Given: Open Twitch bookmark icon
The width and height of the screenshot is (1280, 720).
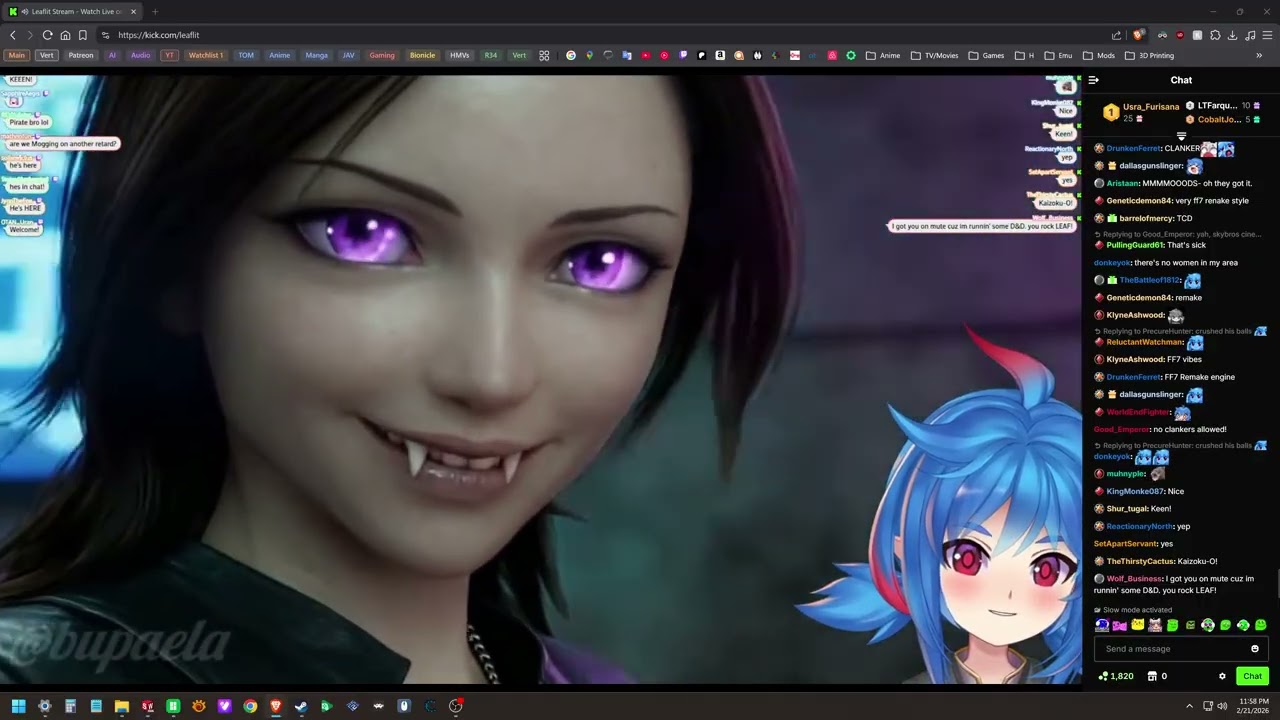Looking at the screenshot, I should (683, 56).
